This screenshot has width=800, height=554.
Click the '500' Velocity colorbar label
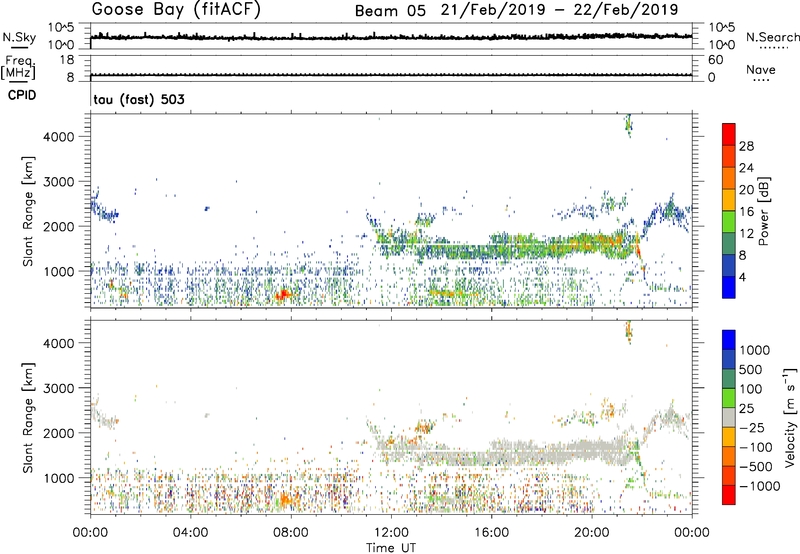pos(753,369)
